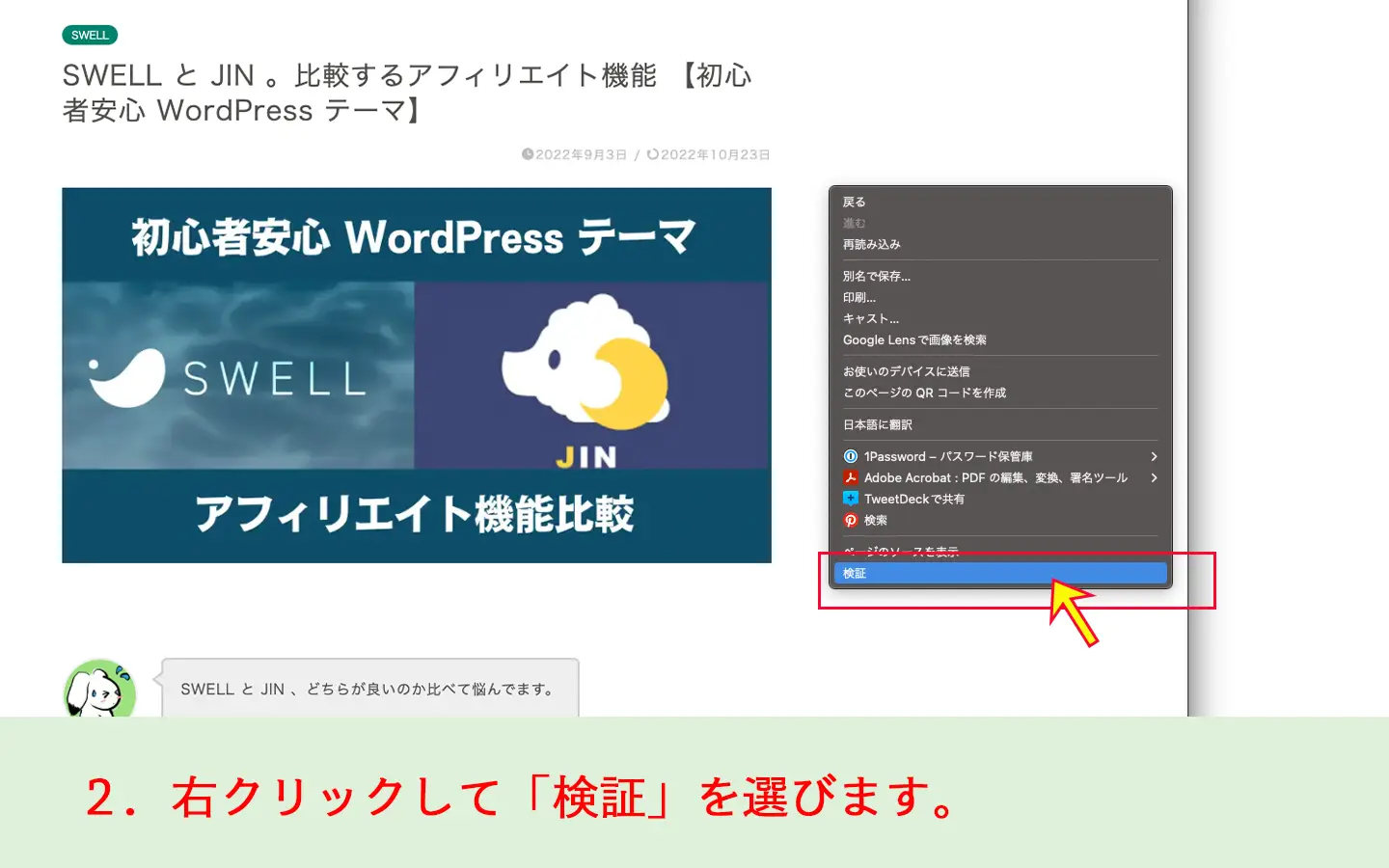Select このページの QR コードを作成
Viewport: 1389px width, 868px height.
[x=1000, y=393]
